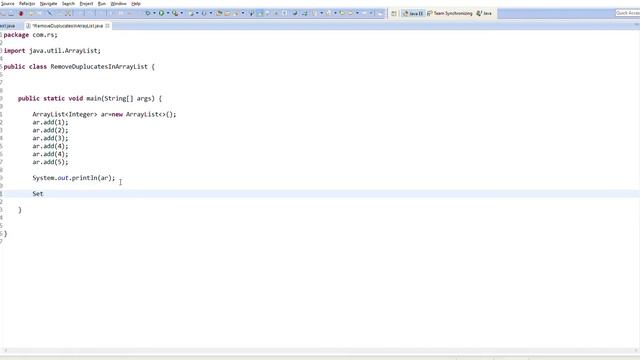
Task: Open the Navigate menu
Action: tap(49, 4)
